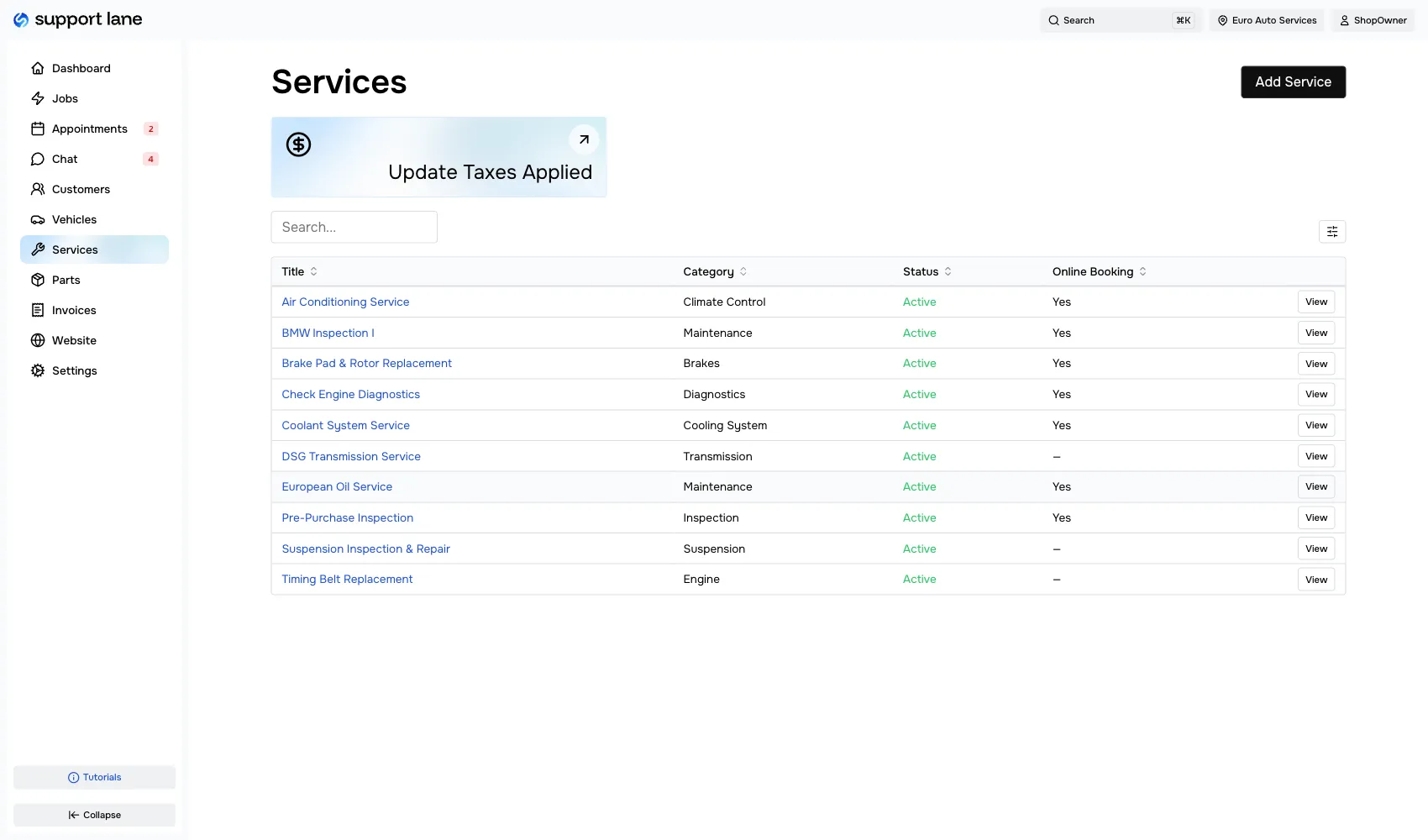Click Climate Control category cell
1428x840 pixels.
pos(724,302)
